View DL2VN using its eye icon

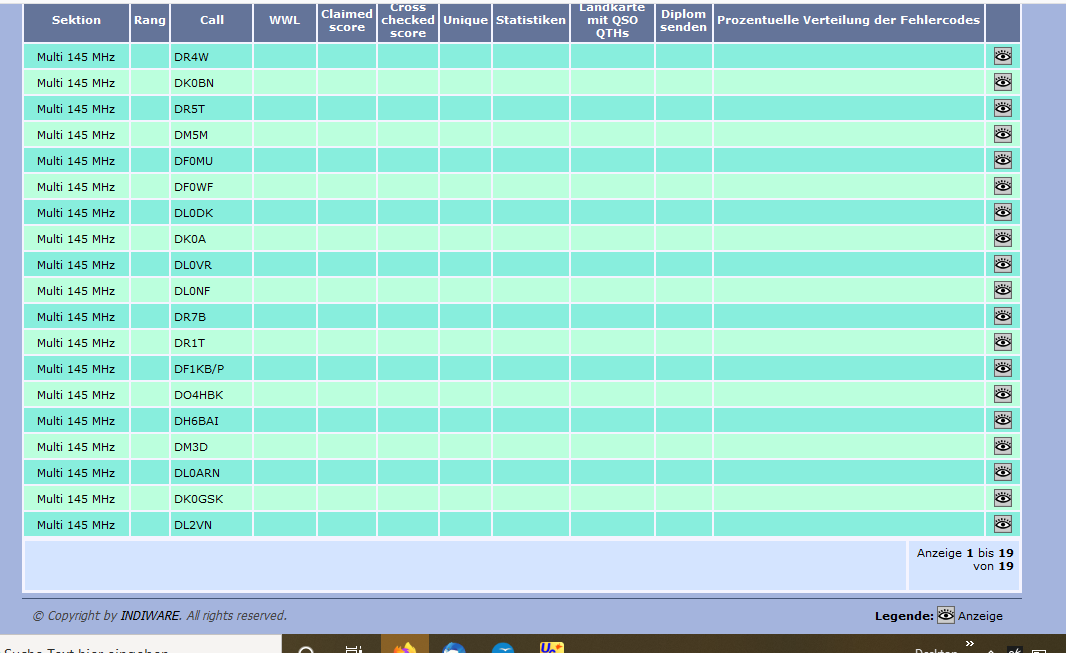pos(1003,524)
